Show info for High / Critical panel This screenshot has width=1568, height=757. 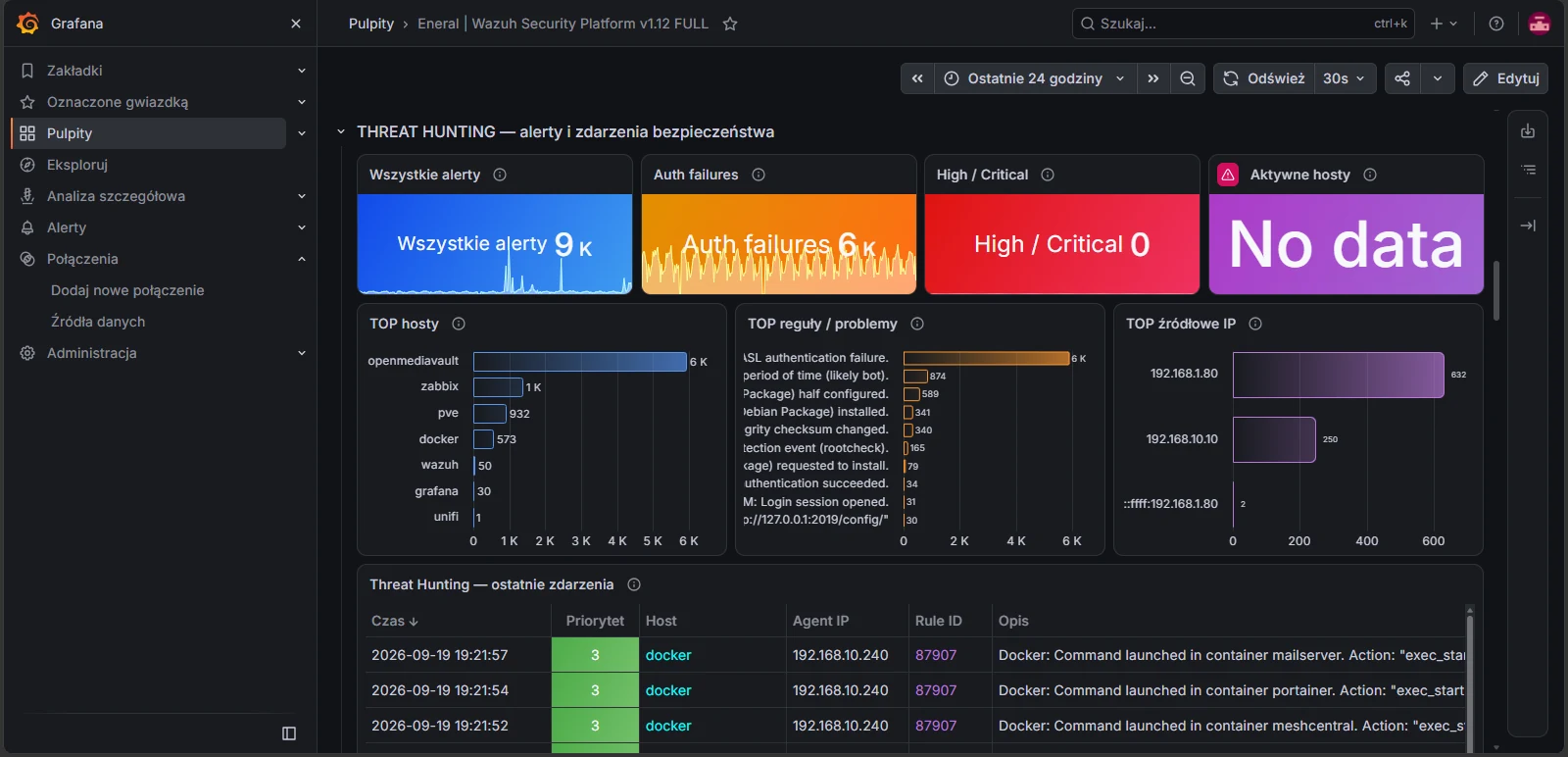(x=1048, y=175)
